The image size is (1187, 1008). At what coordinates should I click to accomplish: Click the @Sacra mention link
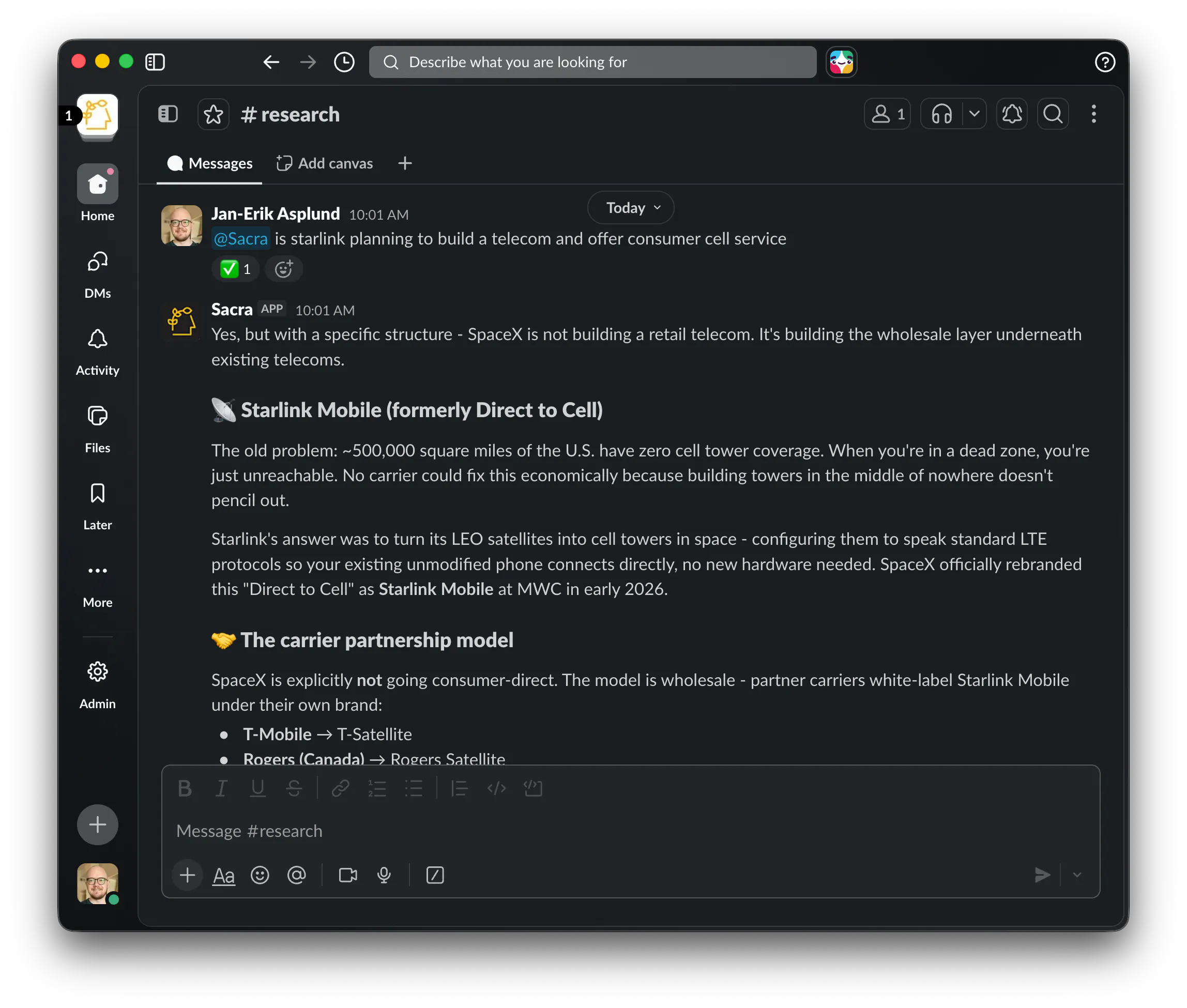pyautogui.click(x=240, y=238)
